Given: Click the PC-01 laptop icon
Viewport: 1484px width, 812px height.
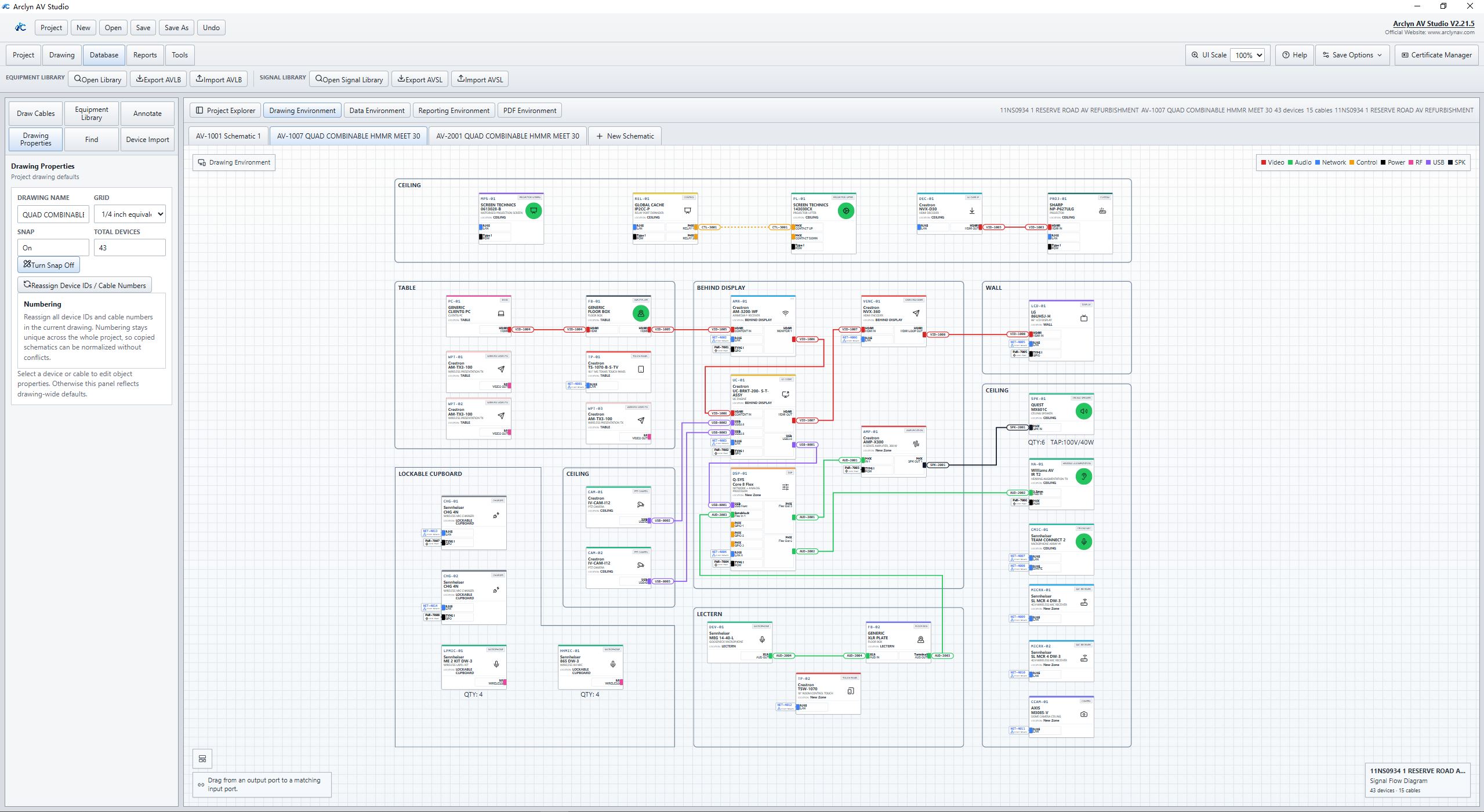Looking at the screenshot, I should (501, 314).
